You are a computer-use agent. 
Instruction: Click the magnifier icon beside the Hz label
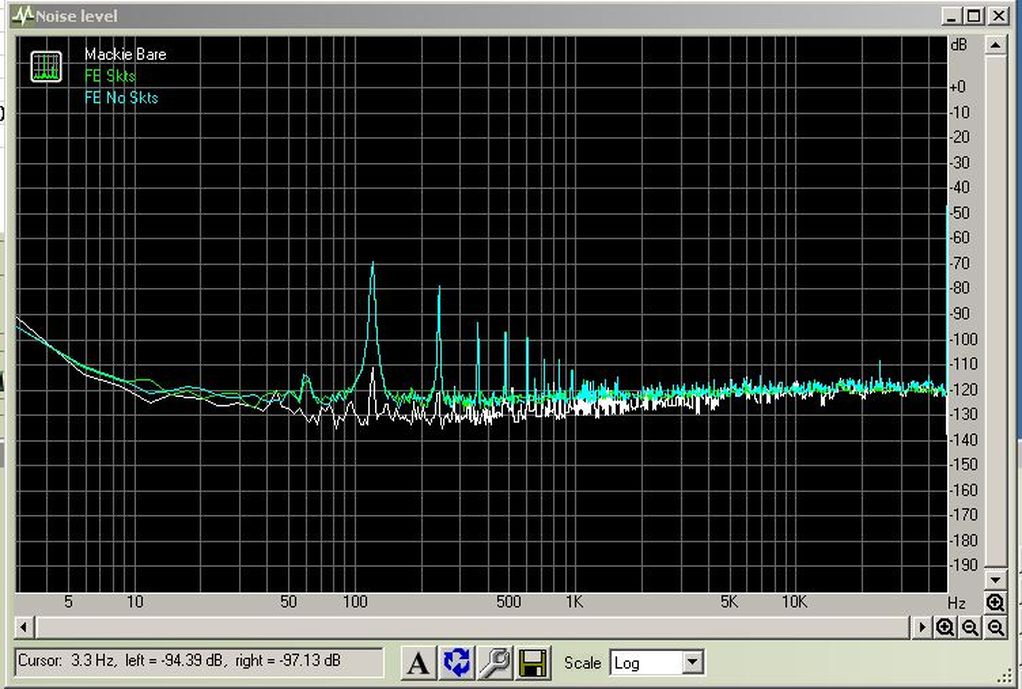click(x=995, y=602)
